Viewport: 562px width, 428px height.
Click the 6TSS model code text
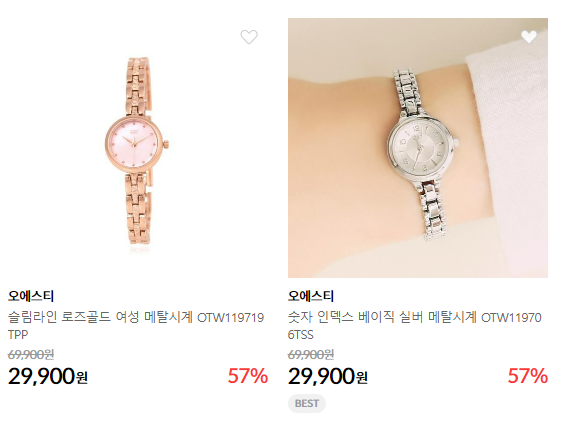click(301, 335)
